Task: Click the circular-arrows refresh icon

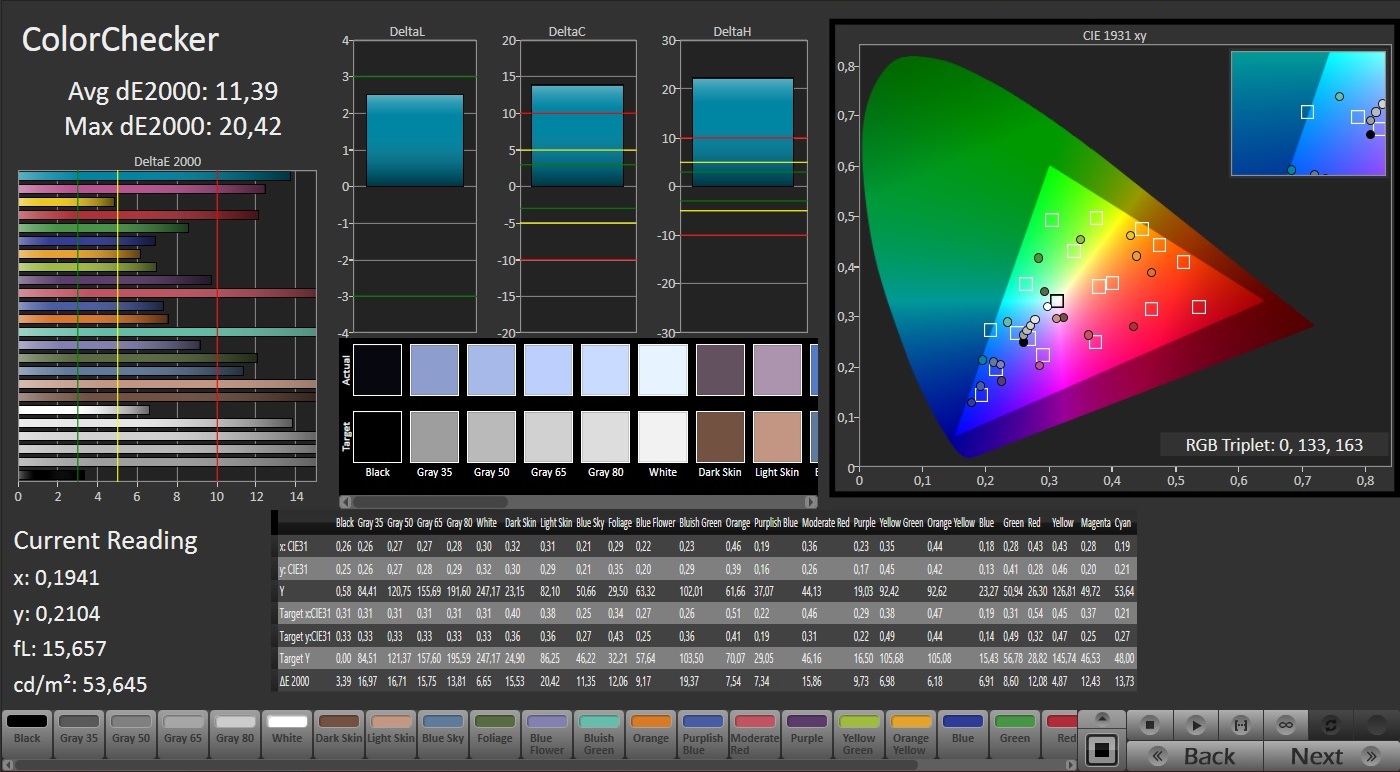Action: pos(1331,725)
